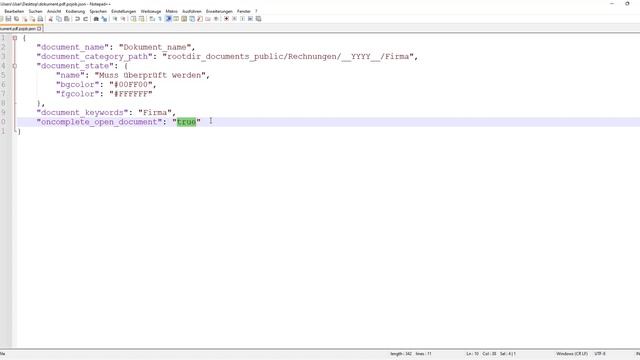The height and width of the screenshot is (360, 640).
Task: Restore down the Notepad++ window
Action: click(x=627, y=4)
